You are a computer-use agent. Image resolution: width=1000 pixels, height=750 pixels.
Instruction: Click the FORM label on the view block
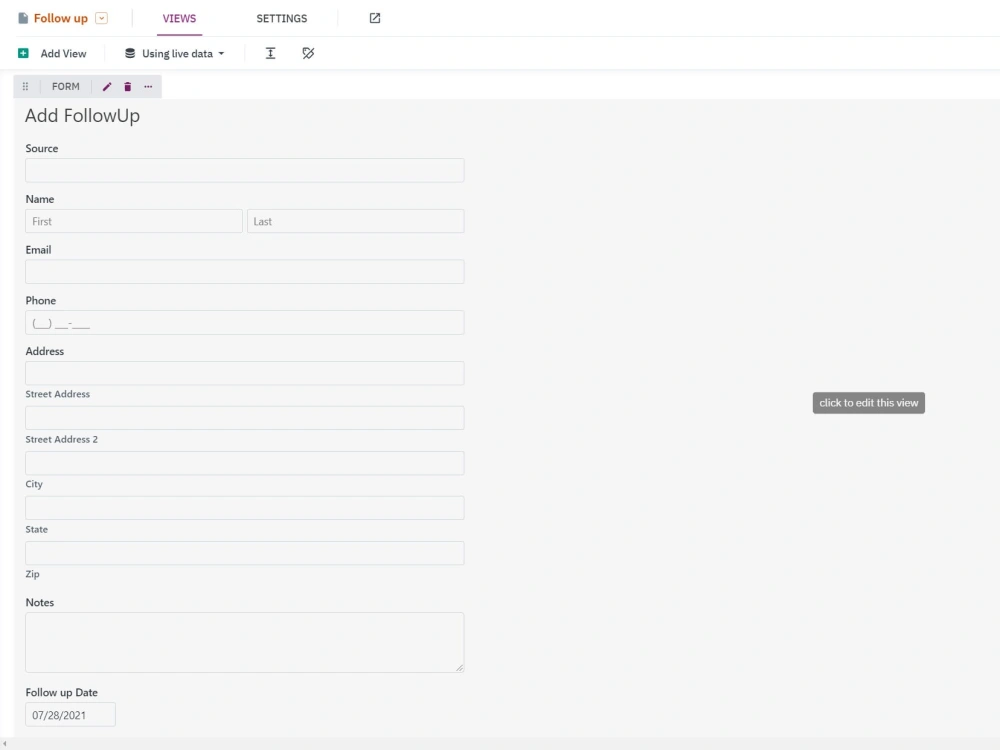point(65,86)
